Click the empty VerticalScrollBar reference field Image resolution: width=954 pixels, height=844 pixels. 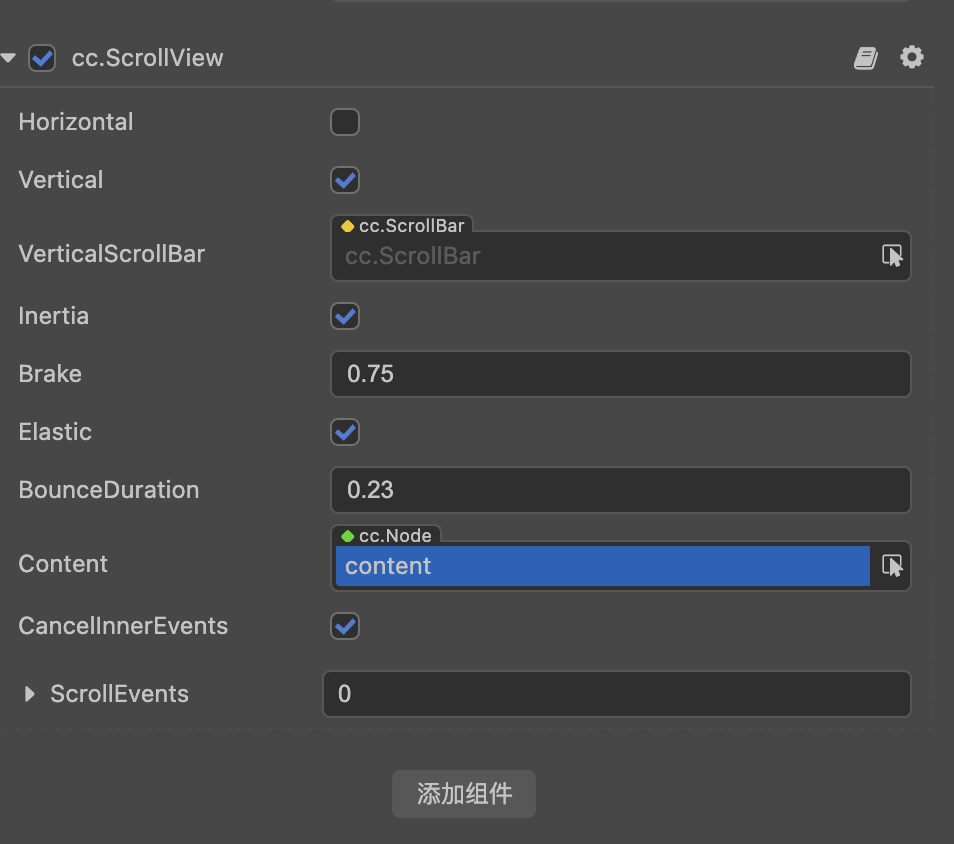pyautogui.click(x=602, y=256)
